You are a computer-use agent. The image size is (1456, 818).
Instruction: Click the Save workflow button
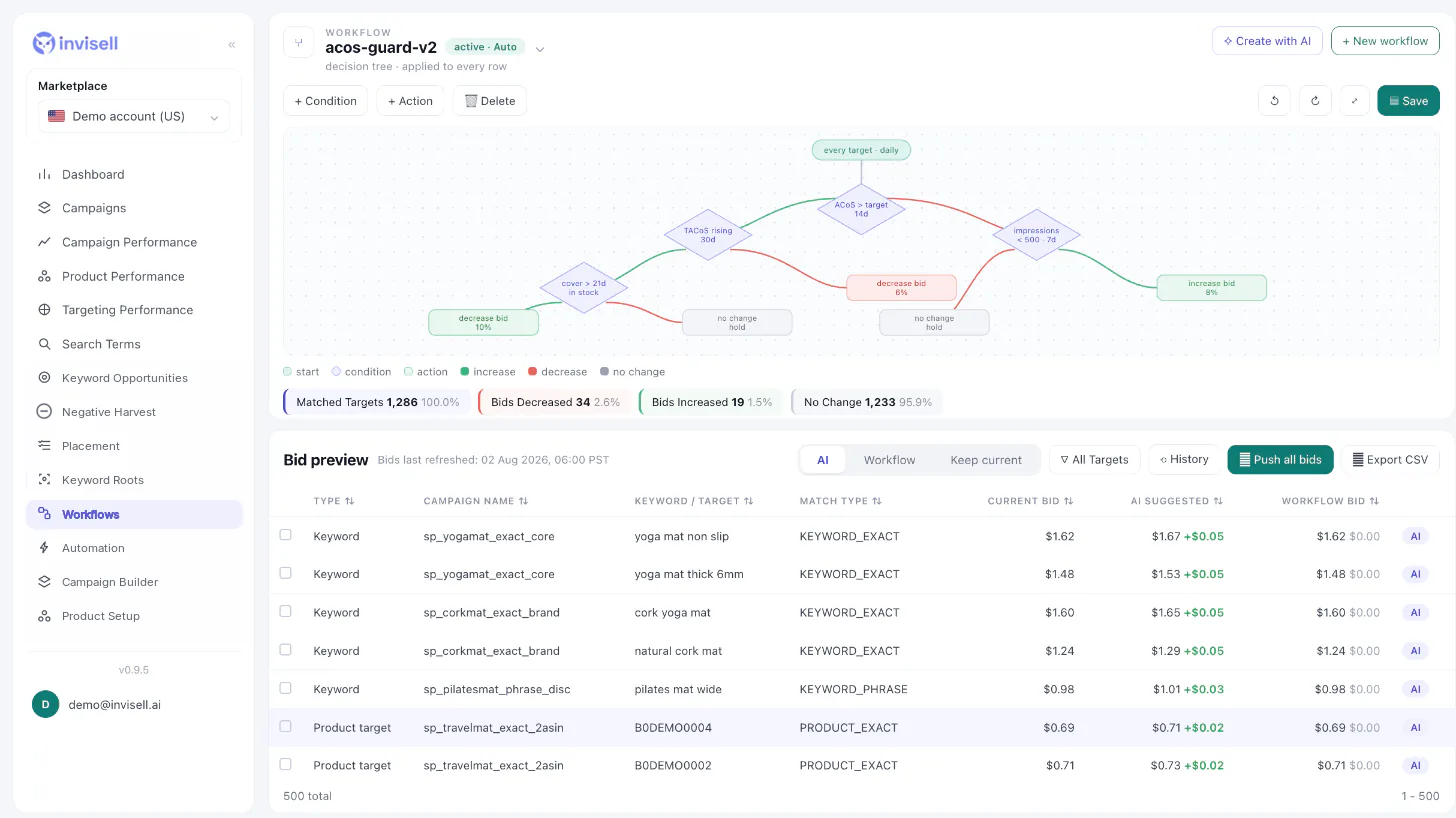1408,100
